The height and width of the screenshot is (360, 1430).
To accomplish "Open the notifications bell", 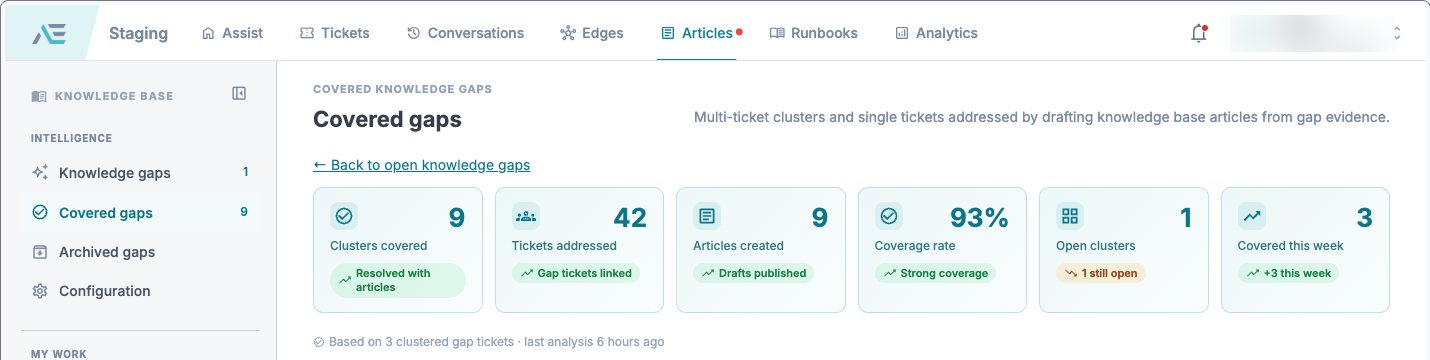I will coord(1198,33).
